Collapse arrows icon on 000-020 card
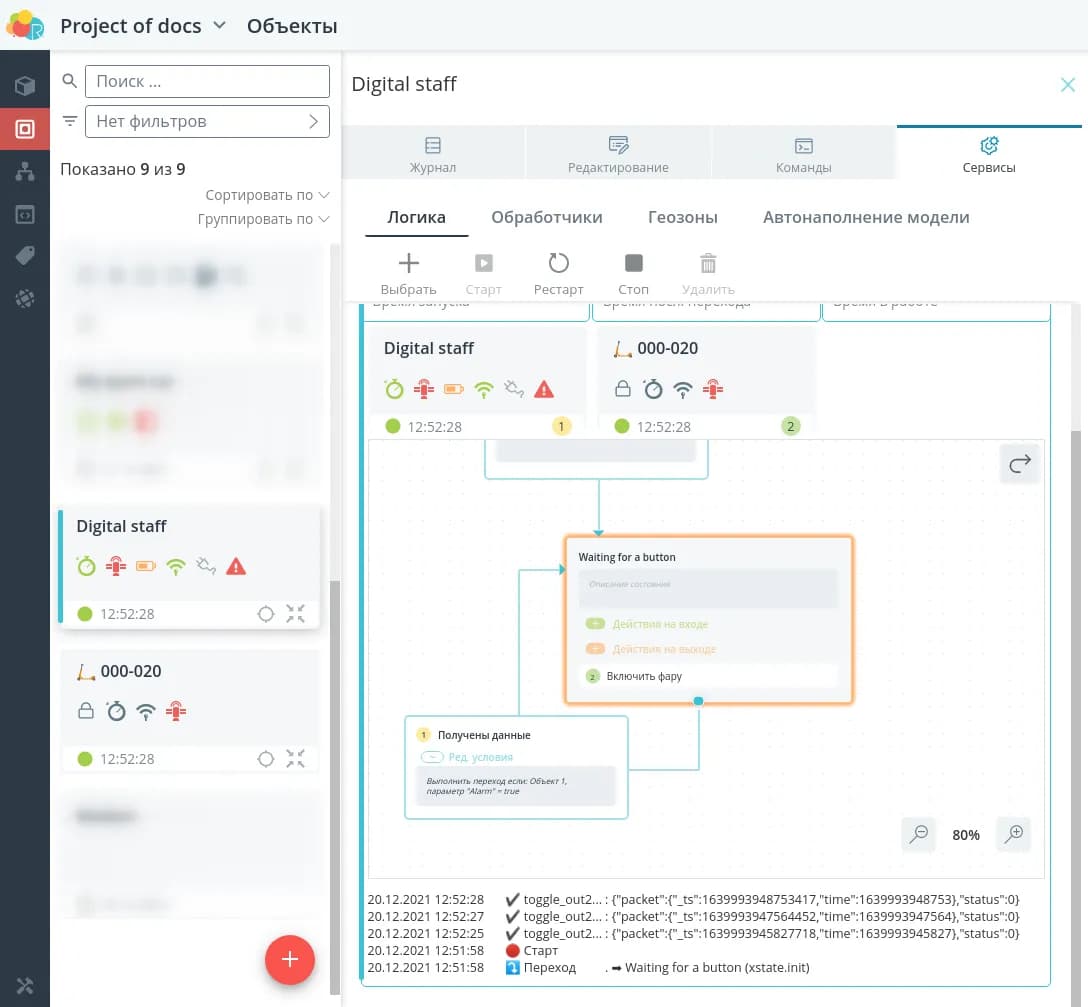The height and width of the screenshot is (1007, 1088). (x=295, y=759)
